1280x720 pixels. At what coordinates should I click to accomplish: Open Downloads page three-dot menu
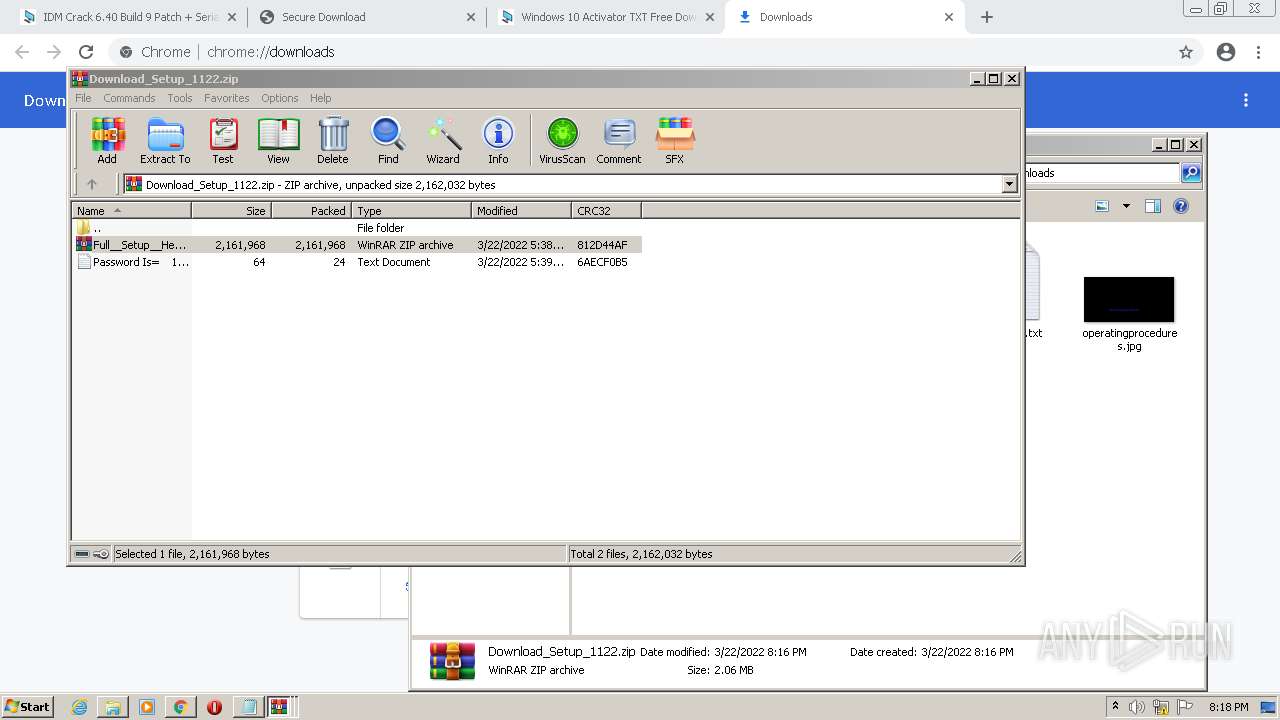[x=1246, y=100]
